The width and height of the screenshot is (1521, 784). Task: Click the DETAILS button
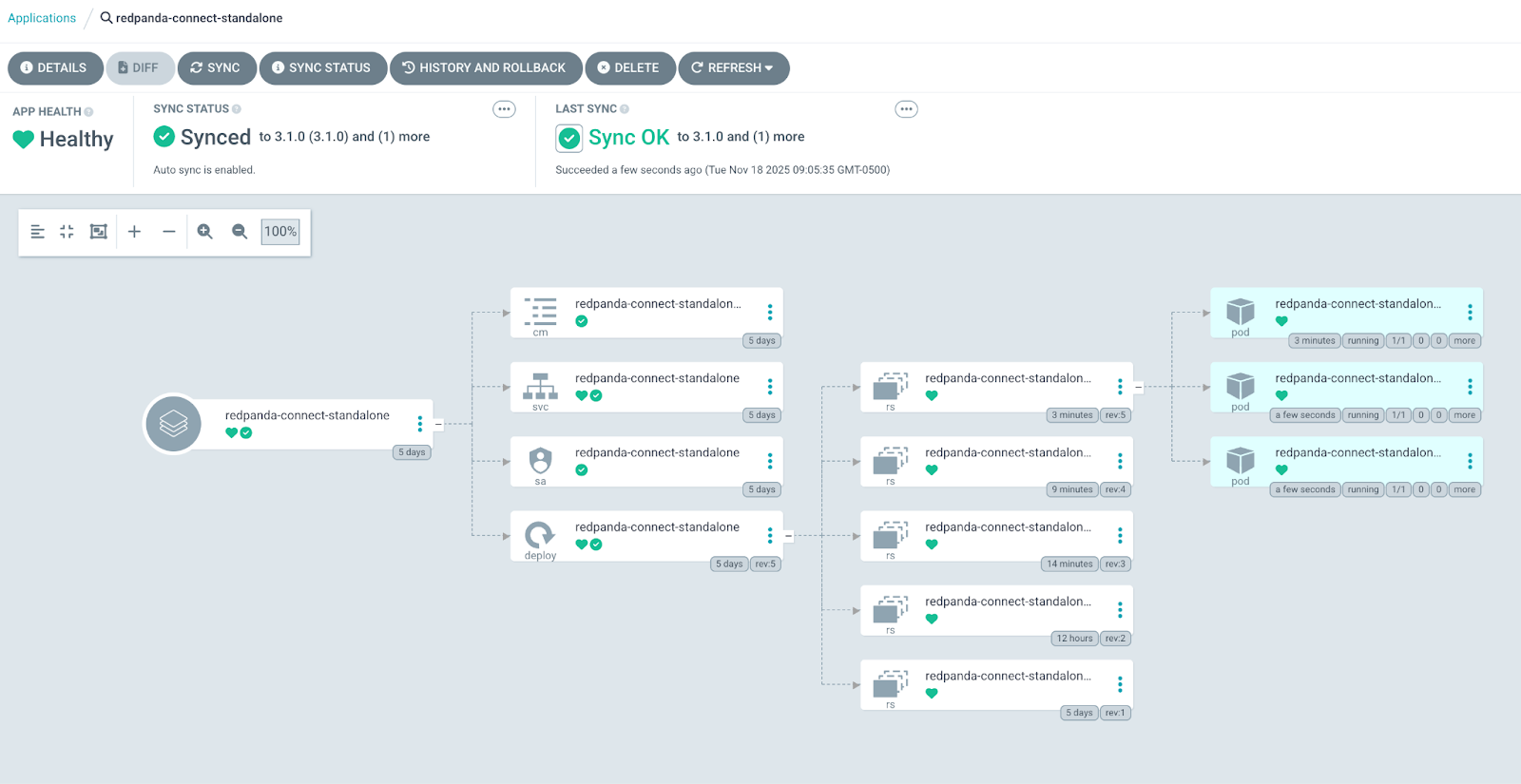point(54,68)
